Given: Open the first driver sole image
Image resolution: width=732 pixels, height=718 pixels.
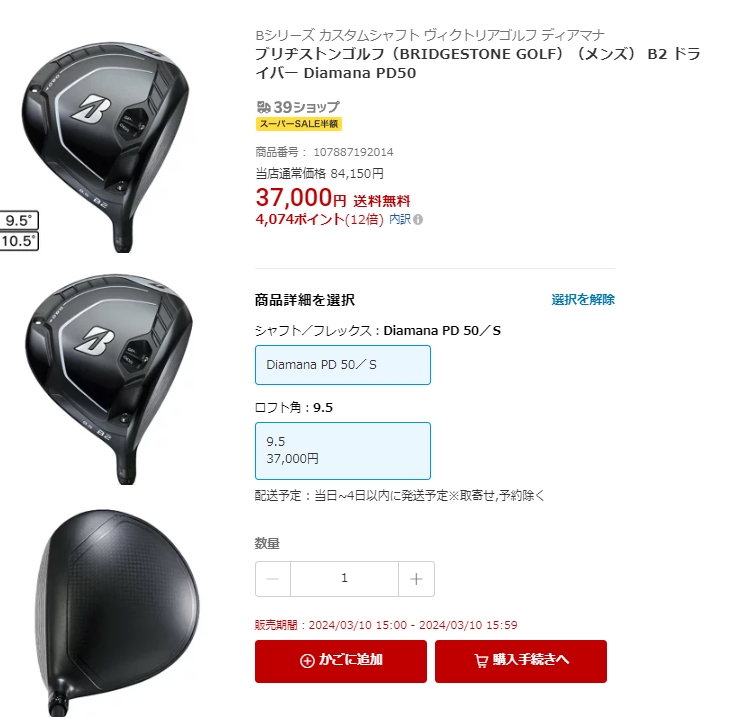Looking at the screenshot, I should click(x=106, y=147).
